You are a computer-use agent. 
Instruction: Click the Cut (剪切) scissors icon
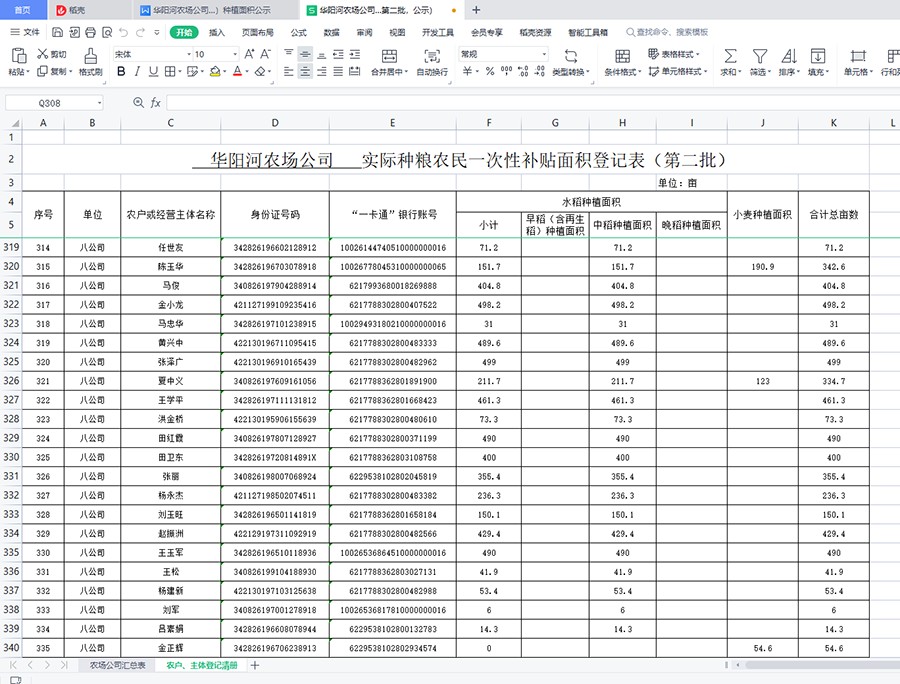43,54
